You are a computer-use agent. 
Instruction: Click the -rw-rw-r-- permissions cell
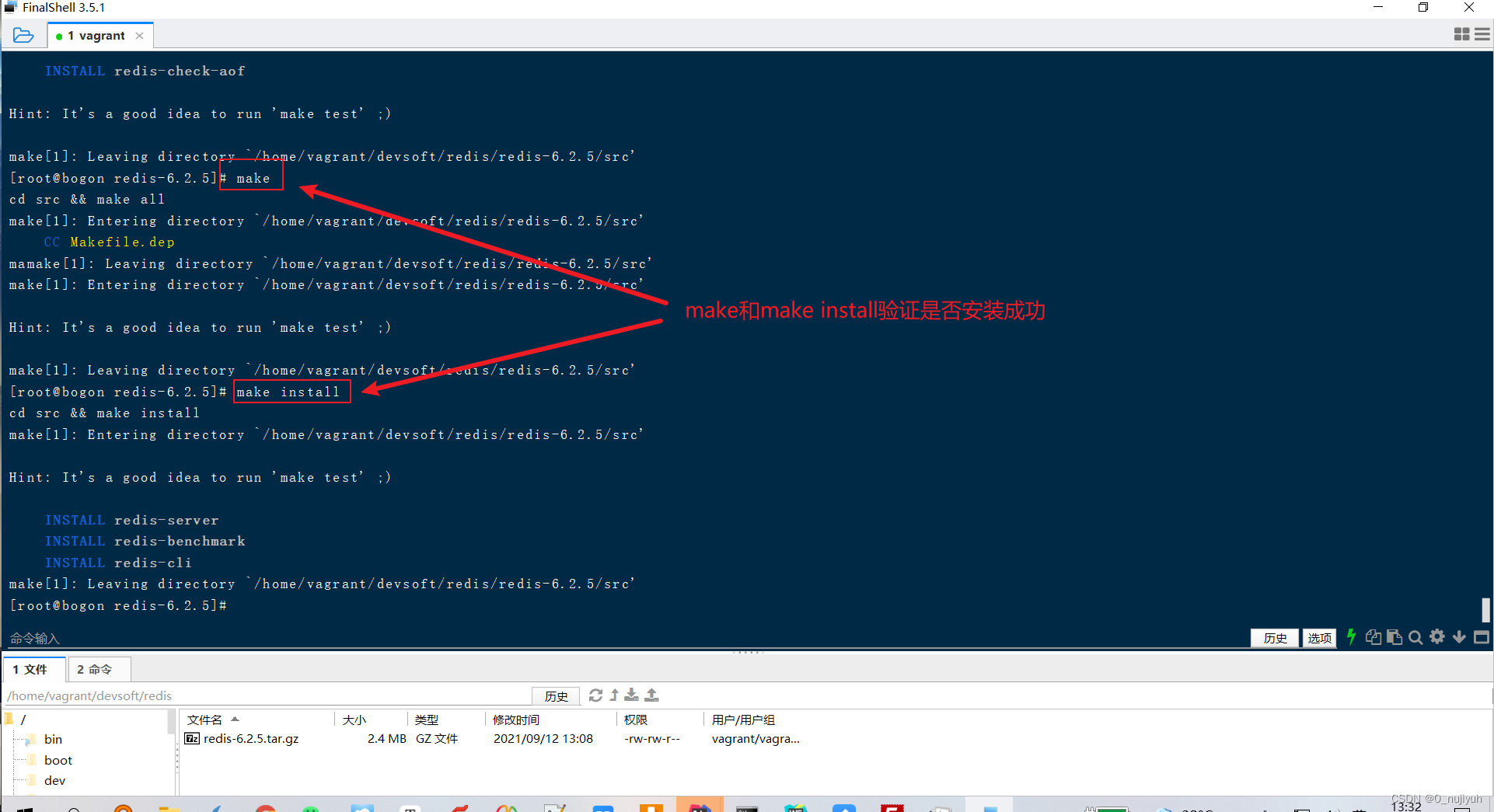(651, 738)
